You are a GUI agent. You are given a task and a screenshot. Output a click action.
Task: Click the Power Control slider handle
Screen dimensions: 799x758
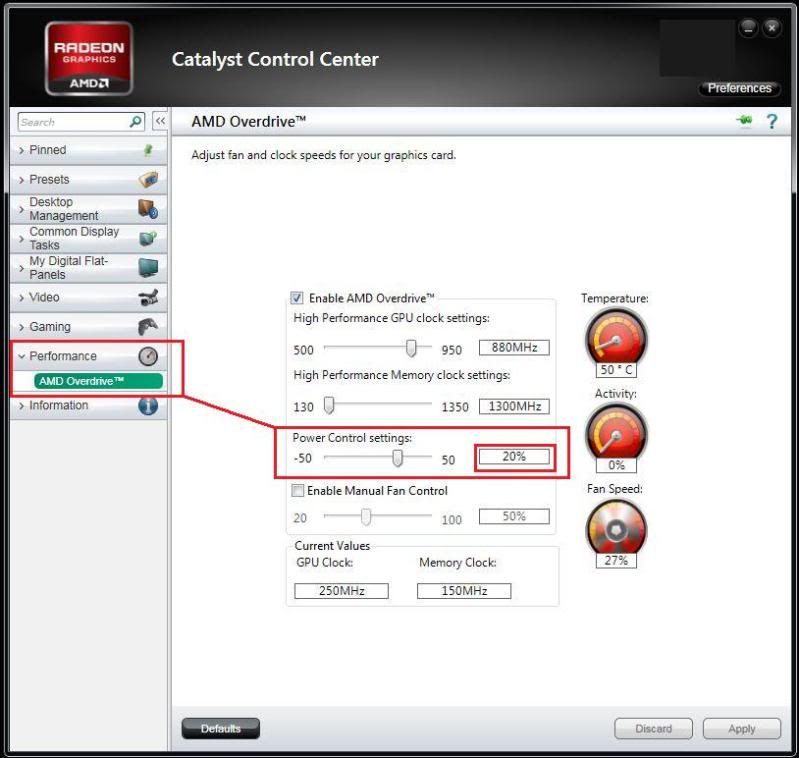pos(397,457)
